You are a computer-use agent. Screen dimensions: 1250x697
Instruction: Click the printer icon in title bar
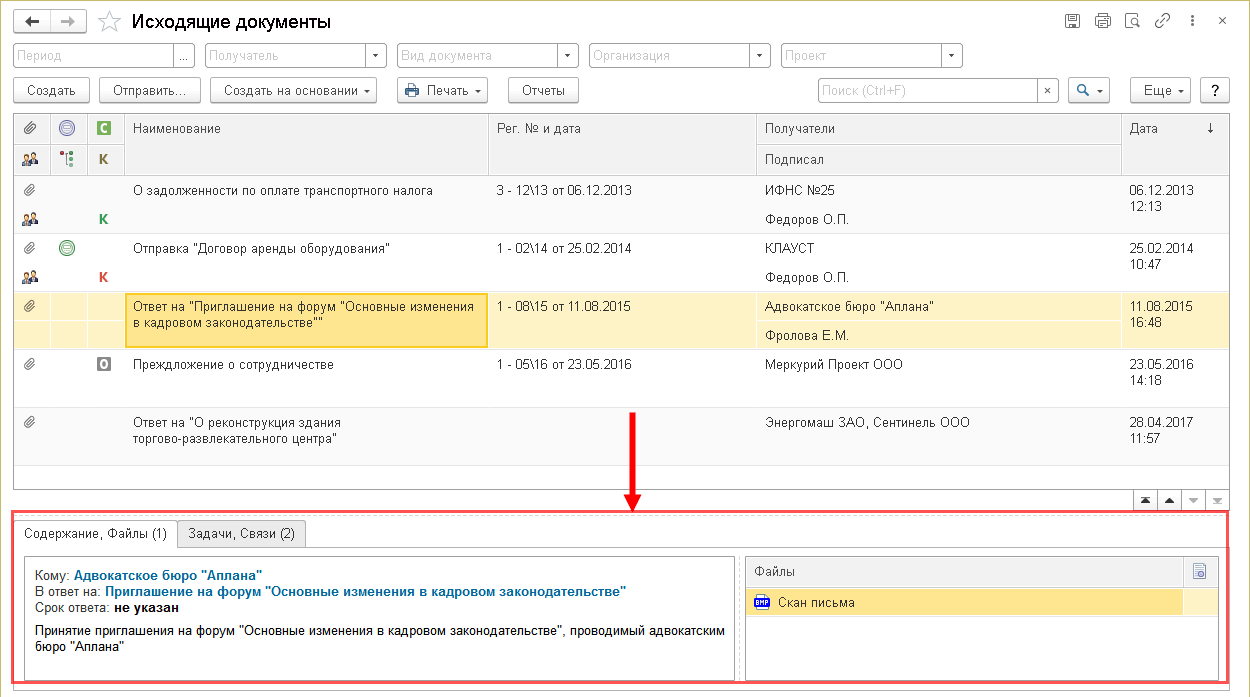click(x=1103, y=21)
